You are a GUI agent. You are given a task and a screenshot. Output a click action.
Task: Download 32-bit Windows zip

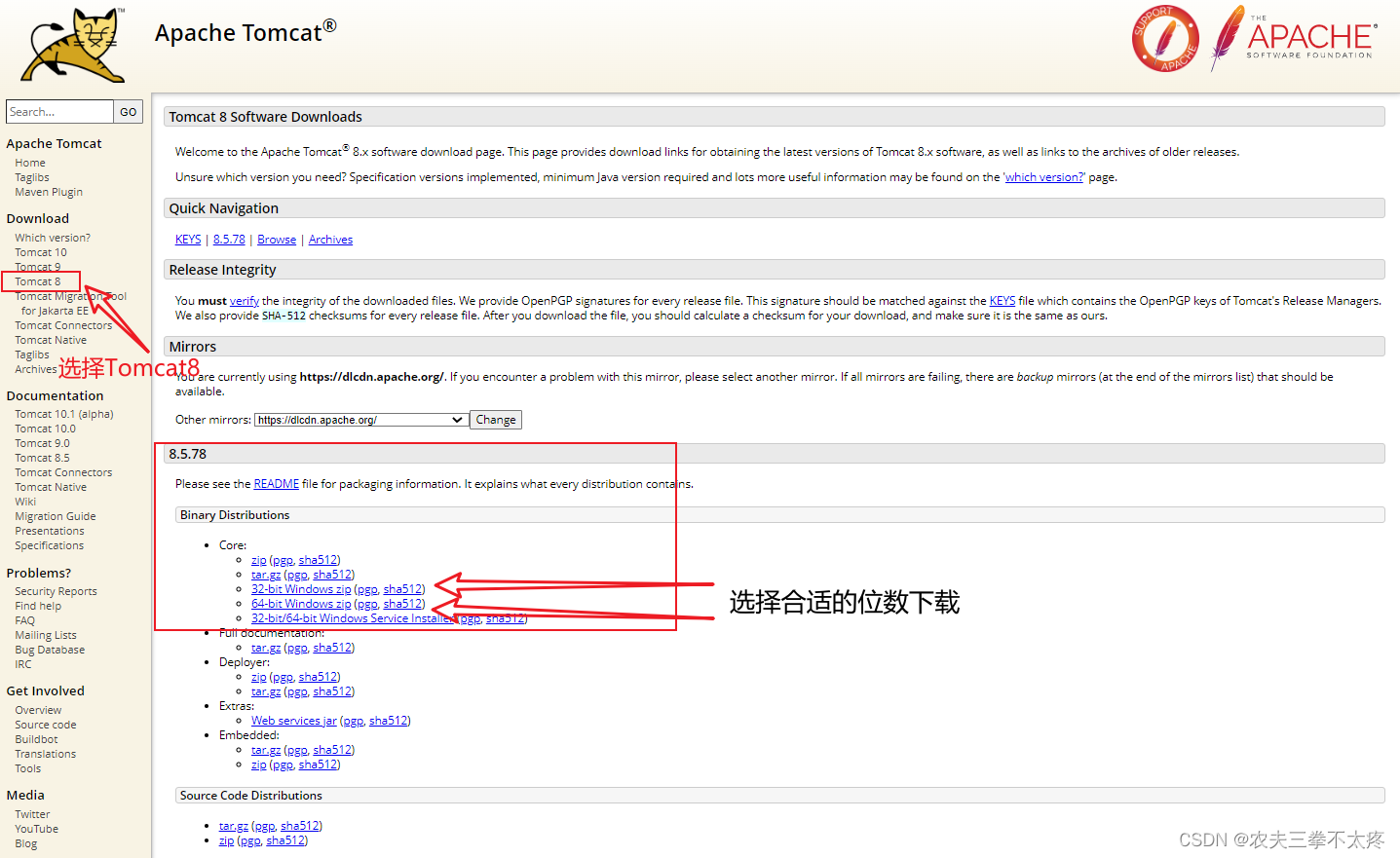(301, 589)
